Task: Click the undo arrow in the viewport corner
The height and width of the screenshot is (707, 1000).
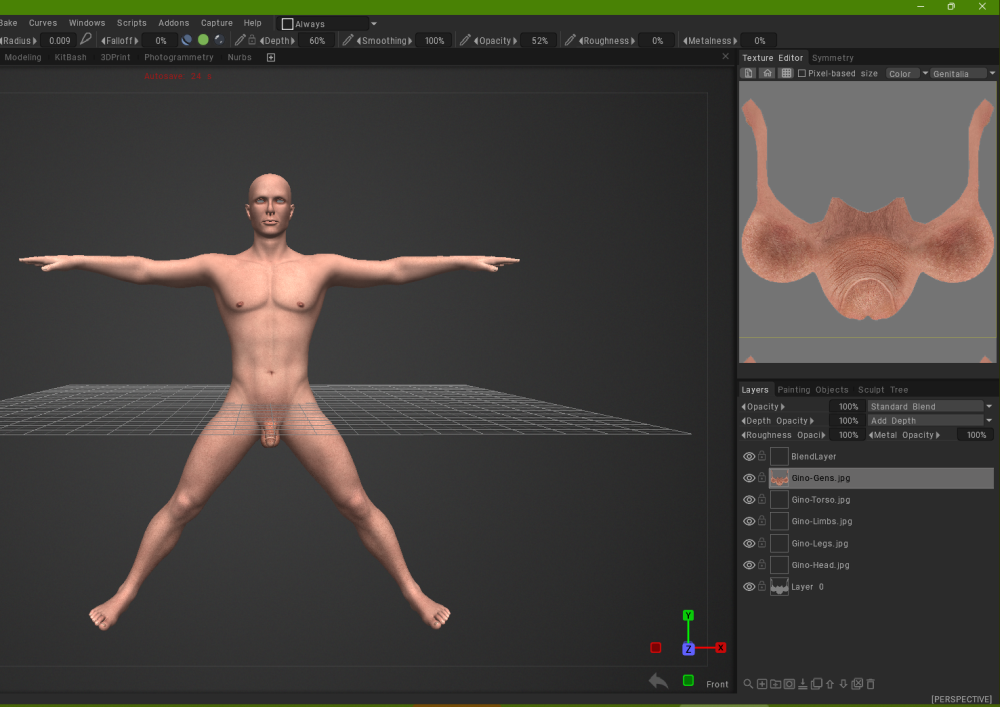Action: point(658,681)
